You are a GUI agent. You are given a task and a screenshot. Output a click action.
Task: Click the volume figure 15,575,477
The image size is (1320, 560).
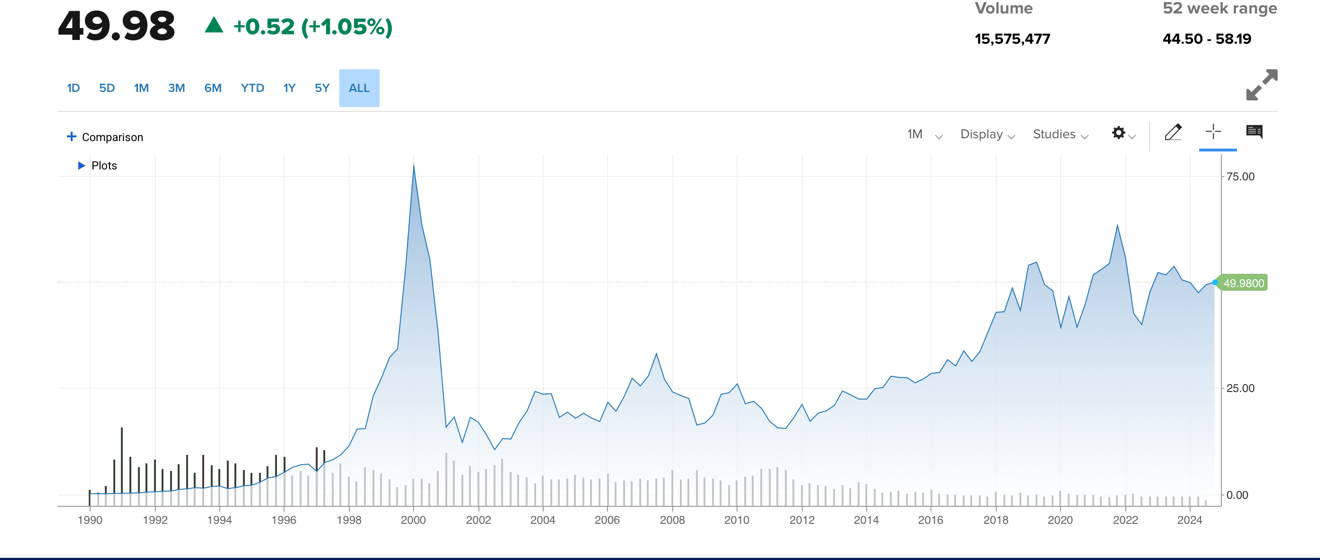1012,39
